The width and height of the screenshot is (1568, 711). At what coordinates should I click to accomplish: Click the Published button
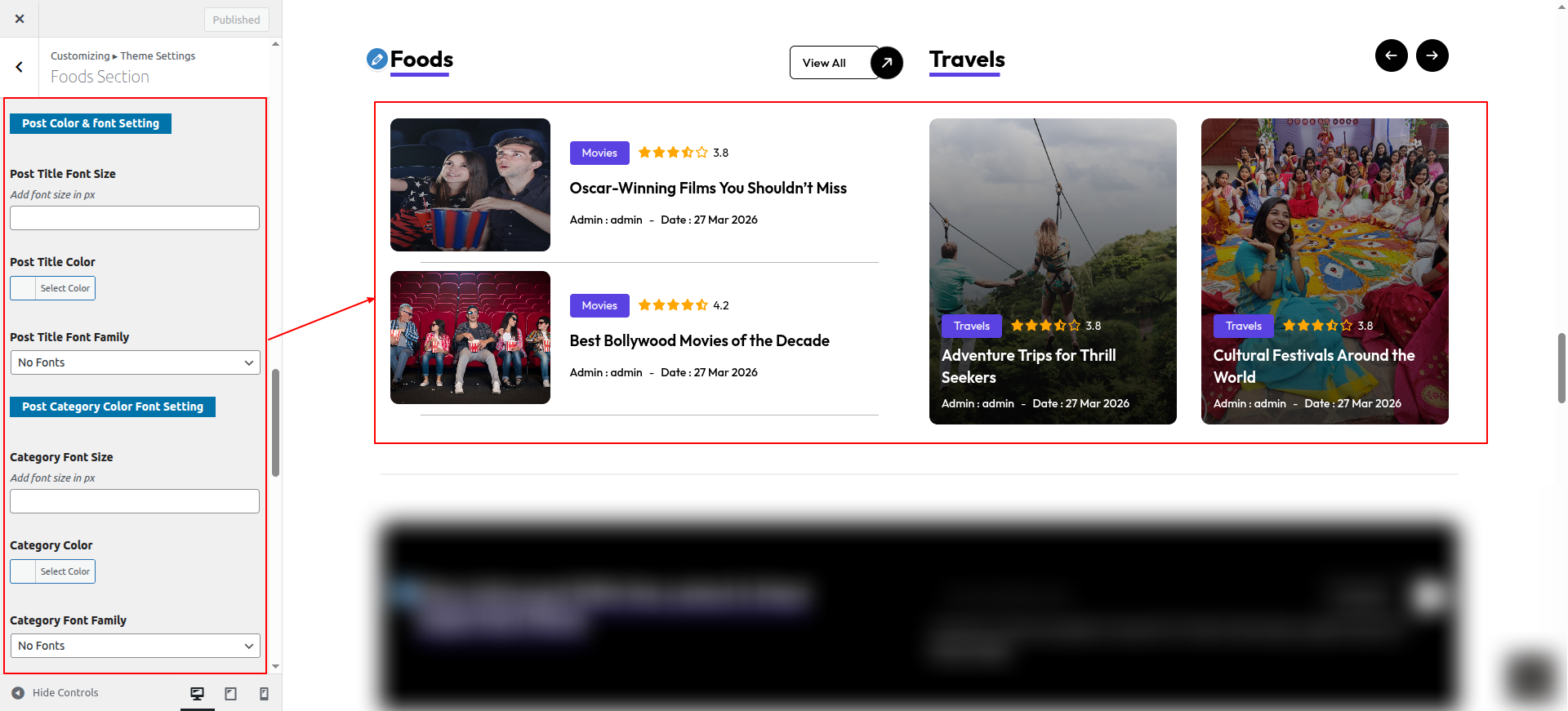236,20
